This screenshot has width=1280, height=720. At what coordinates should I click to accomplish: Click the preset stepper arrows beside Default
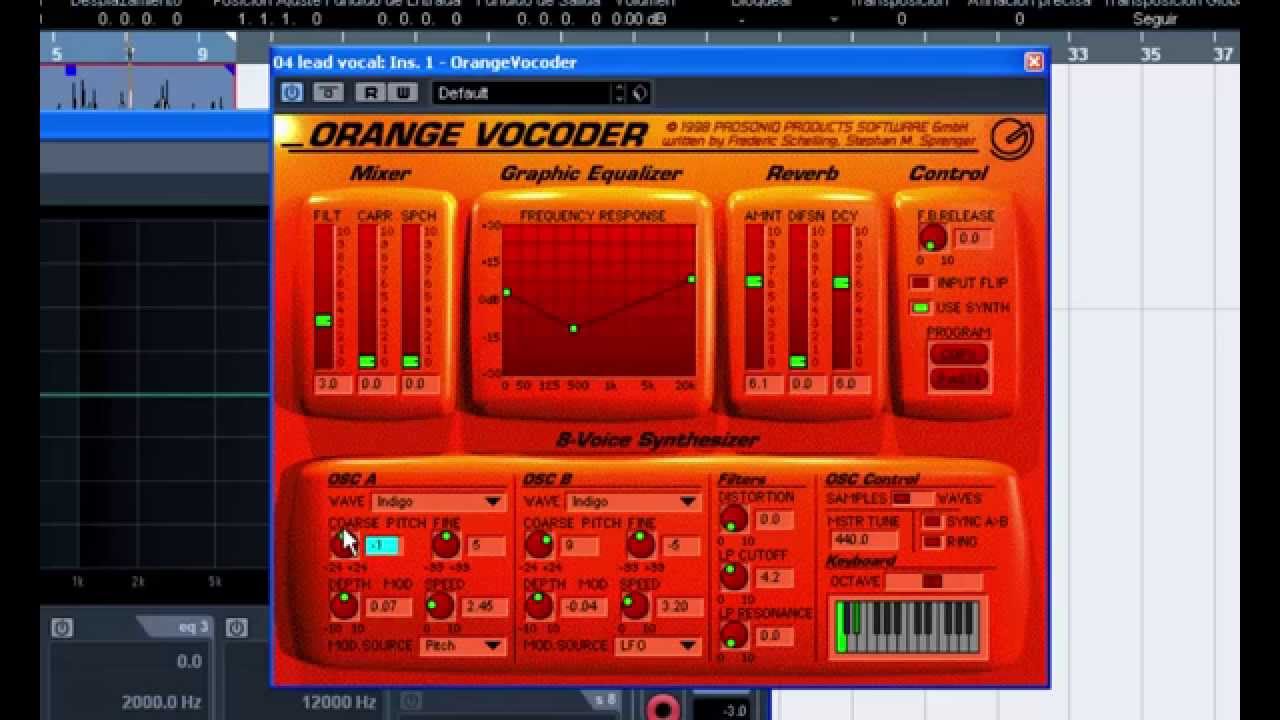pyautogui.click(x=619, y=93)
